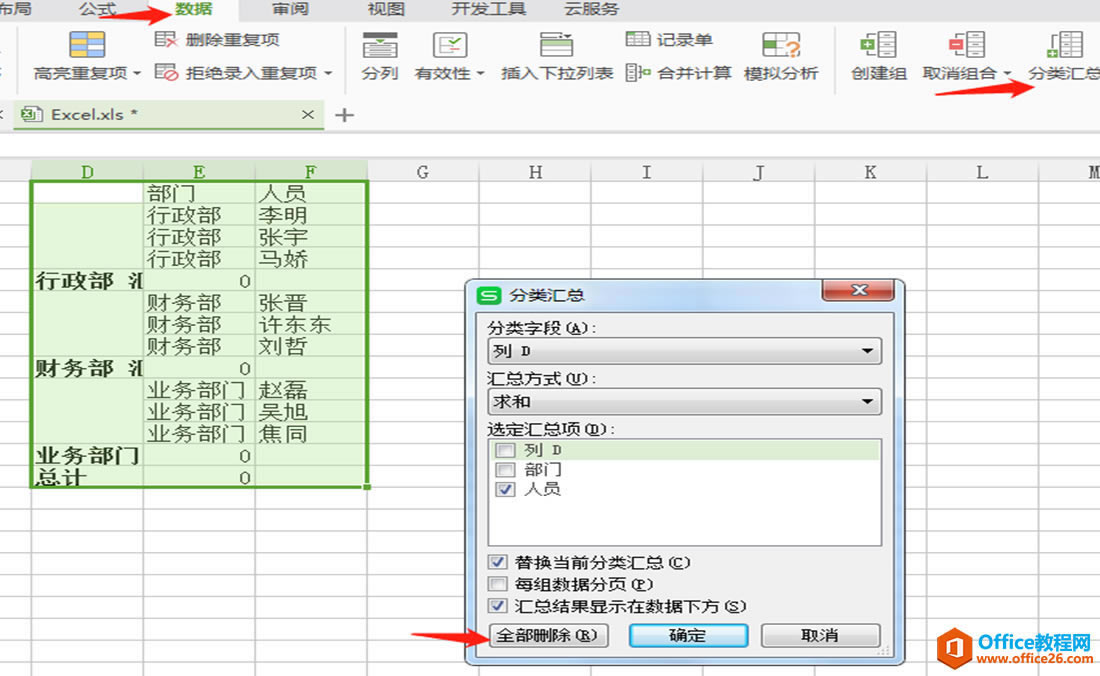Viewport: 1100px width, 676px height.
Task: Select the 财务部 汇总 subtotal row label
Action: pos(88,368)
